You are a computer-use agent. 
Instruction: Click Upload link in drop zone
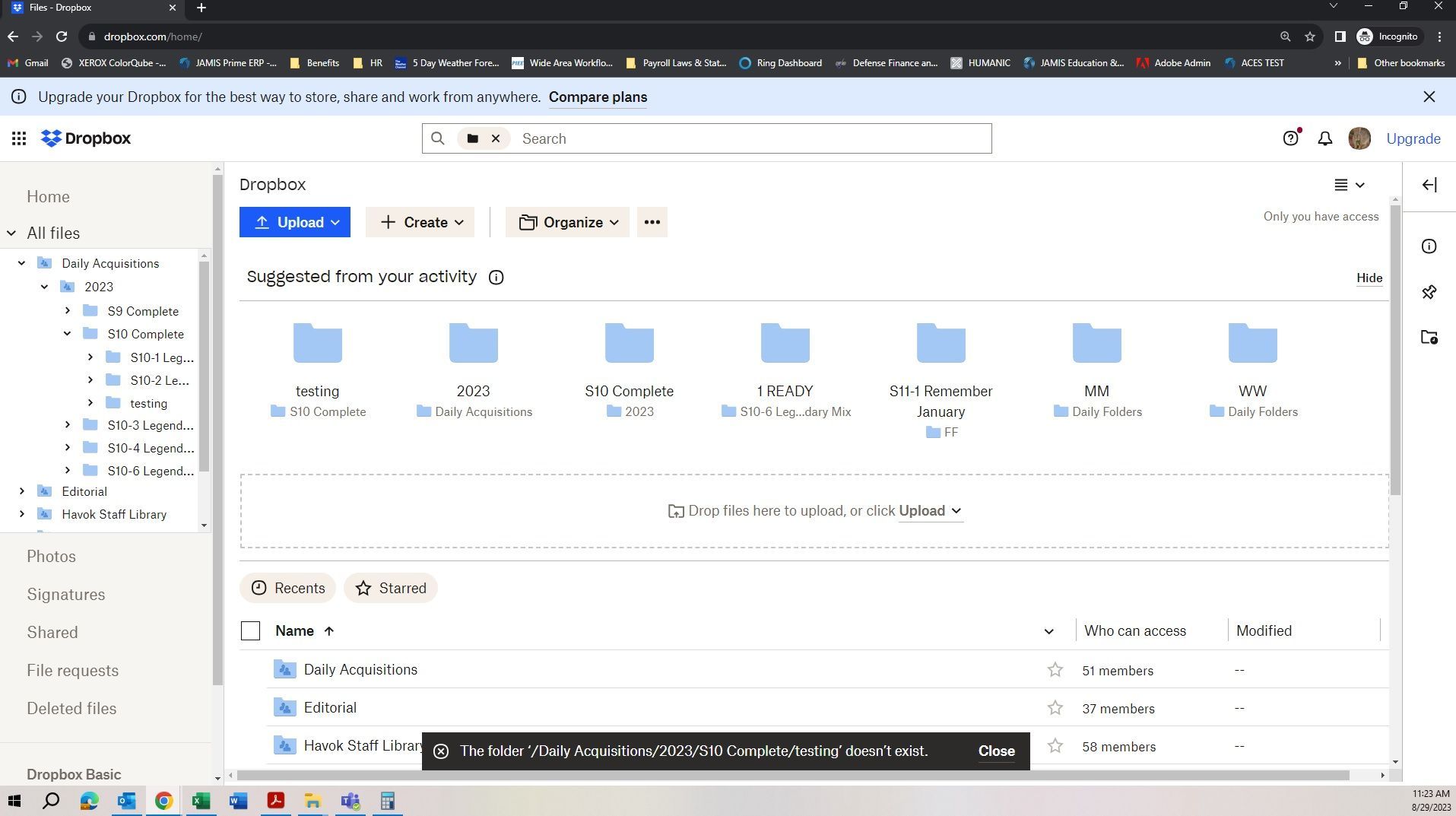tap(930, 510)
